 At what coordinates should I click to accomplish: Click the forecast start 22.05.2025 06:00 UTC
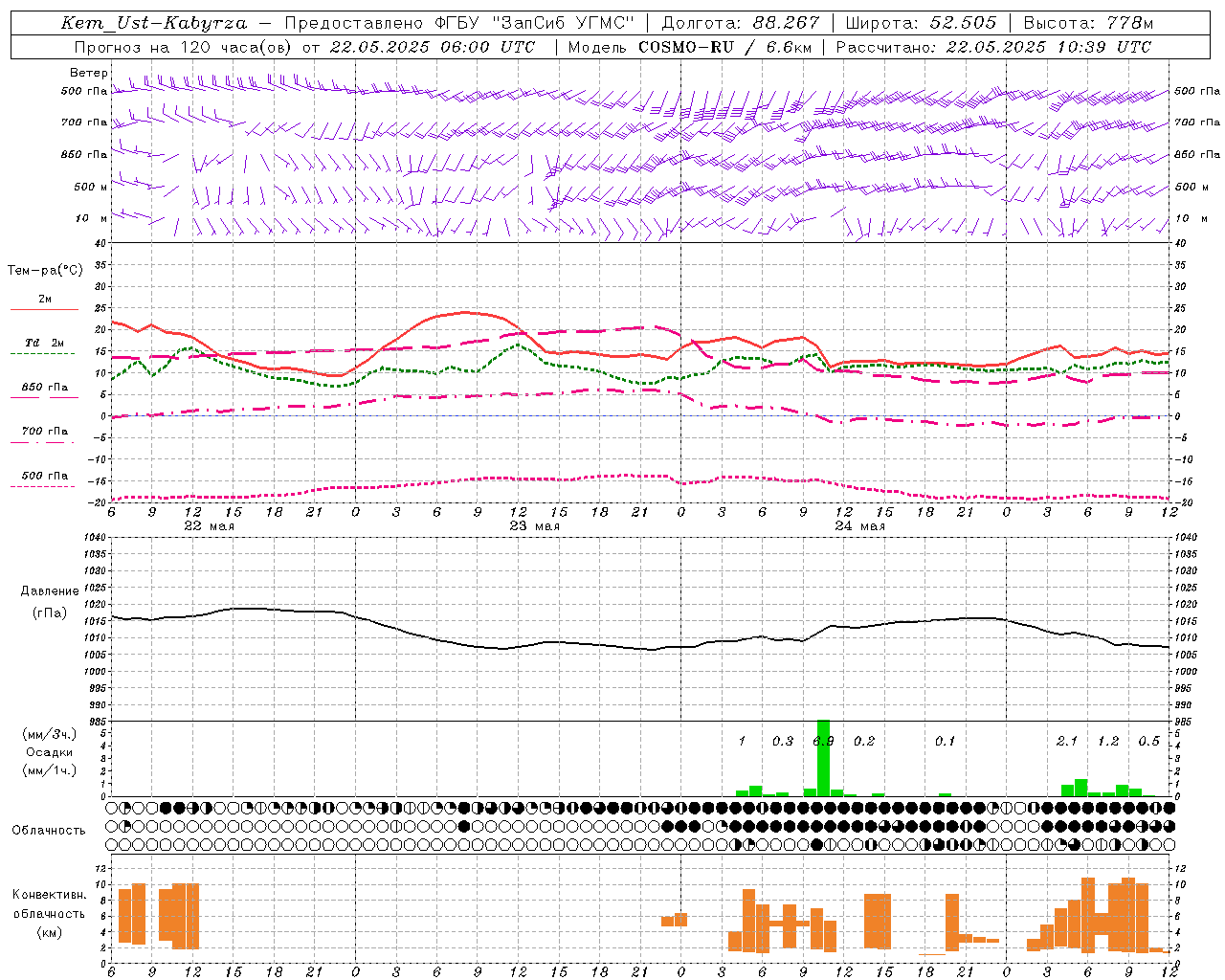432,47
